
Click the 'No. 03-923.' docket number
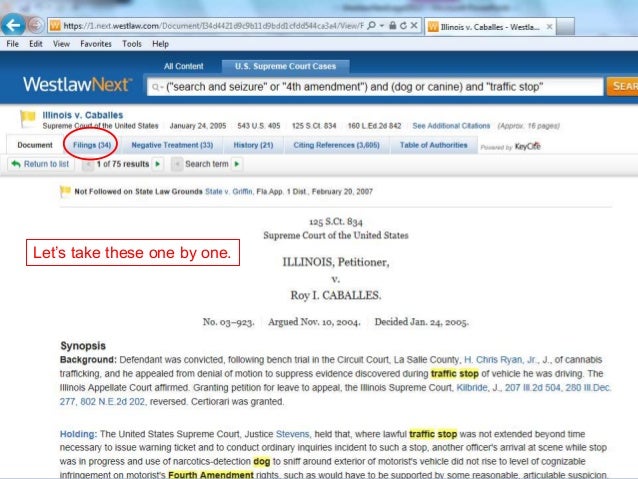tap(228, 322)
